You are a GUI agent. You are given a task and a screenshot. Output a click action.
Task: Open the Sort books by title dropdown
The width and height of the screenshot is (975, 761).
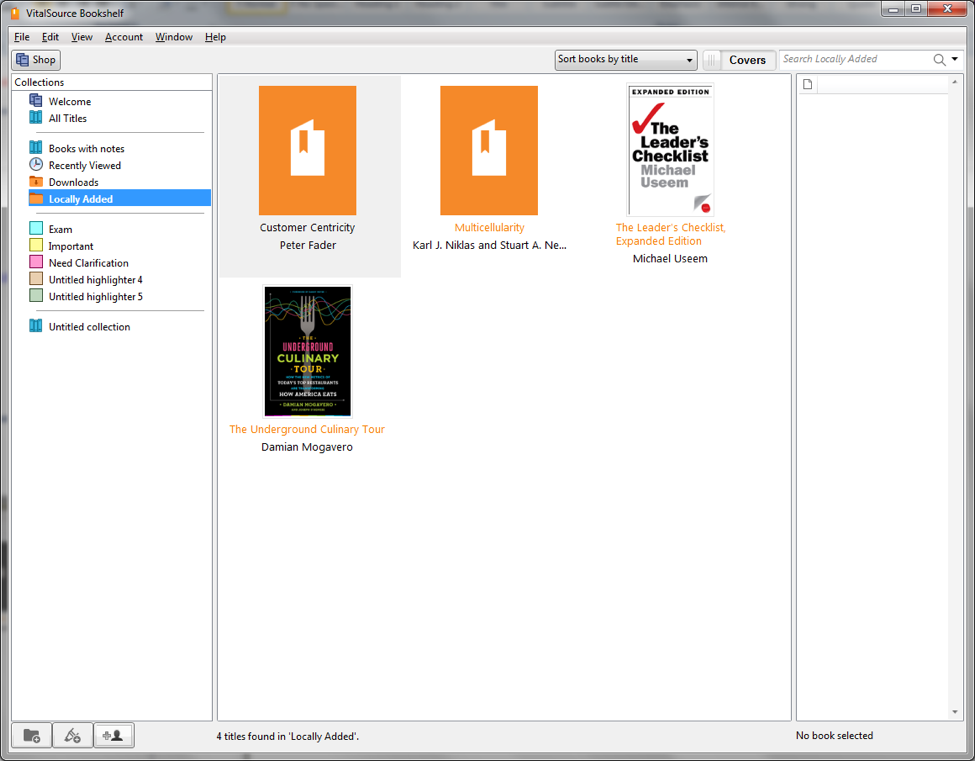(x=626, y=60)
